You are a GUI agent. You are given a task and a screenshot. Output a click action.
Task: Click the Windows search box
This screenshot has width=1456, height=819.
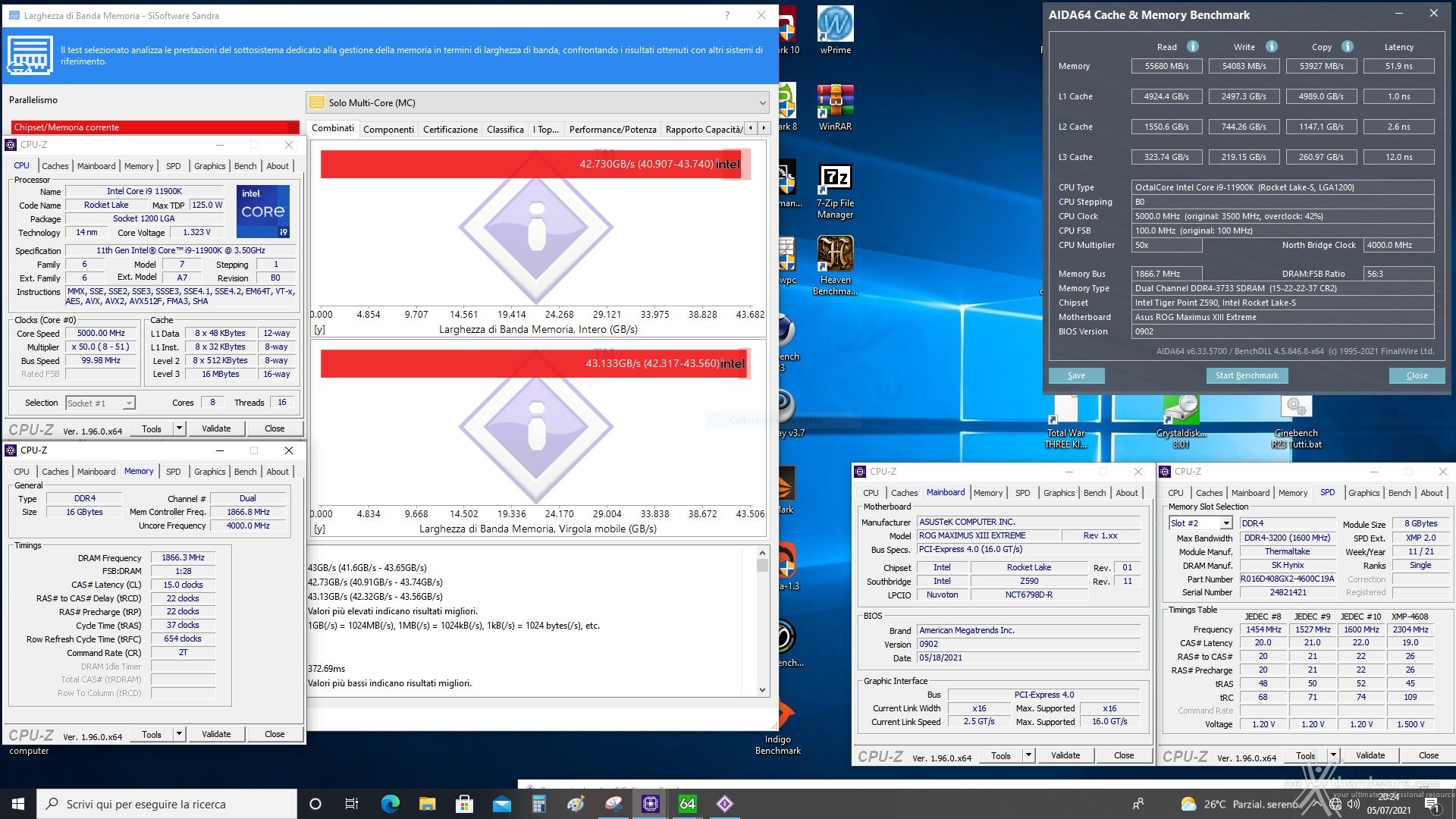(x=167, y=804)
